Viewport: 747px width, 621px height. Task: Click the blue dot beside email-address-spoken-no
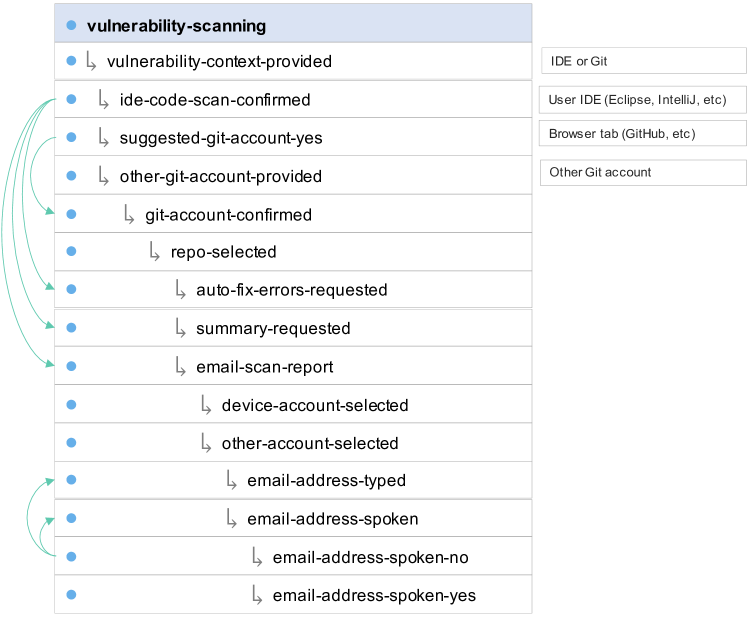(70, 557)
